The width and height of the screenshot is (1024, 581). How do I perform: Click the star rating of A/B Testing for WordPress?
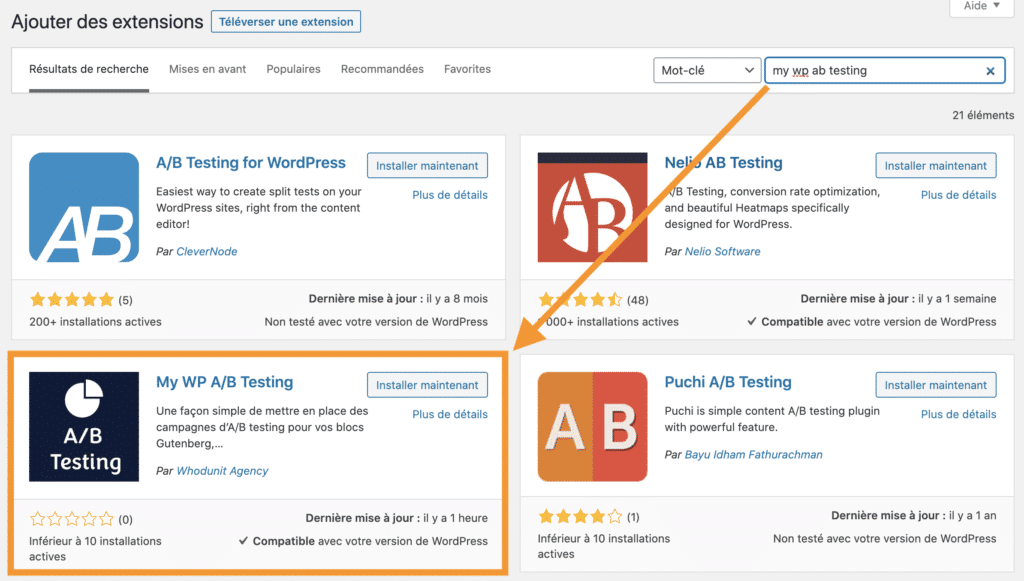[72, 300]
